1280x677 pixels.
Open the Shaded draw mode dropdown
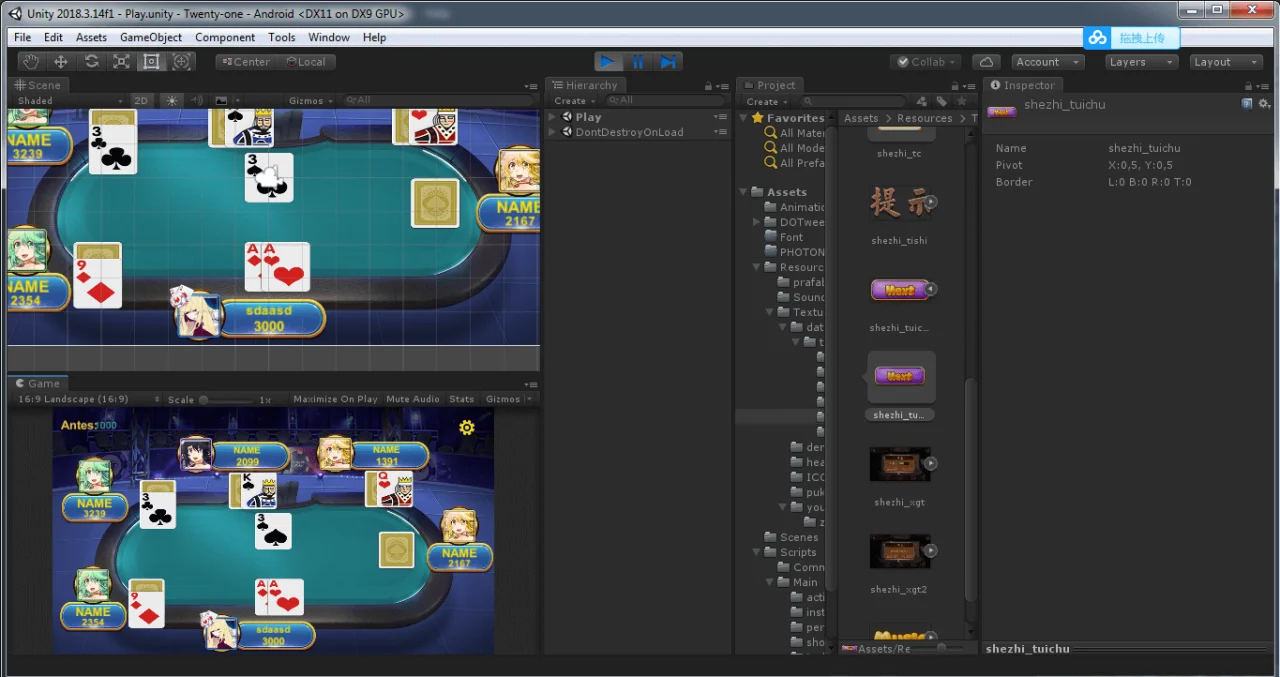point(70,100)
